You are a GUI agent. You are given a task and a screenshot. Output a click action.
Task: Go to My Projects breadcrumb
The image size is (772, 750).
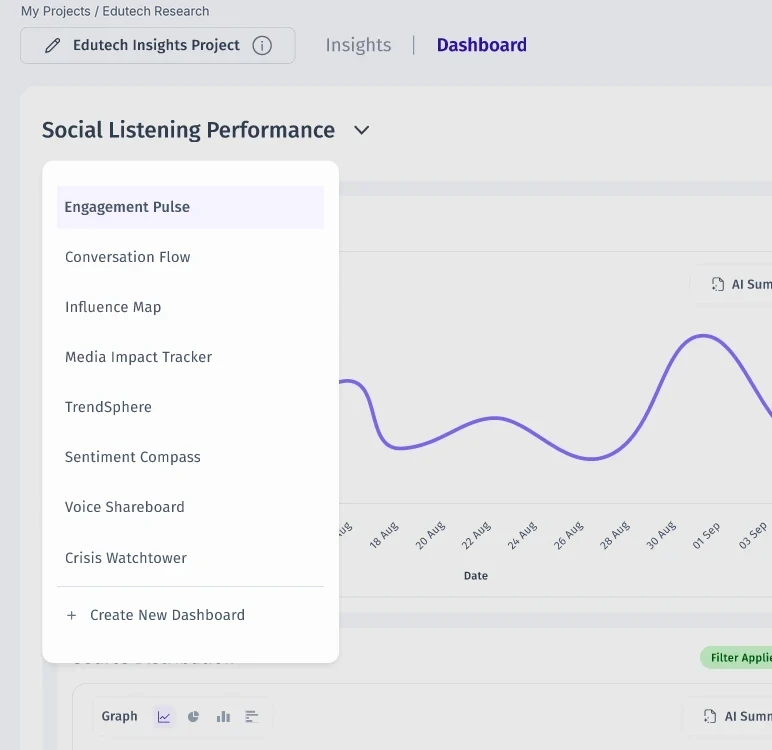56,11
